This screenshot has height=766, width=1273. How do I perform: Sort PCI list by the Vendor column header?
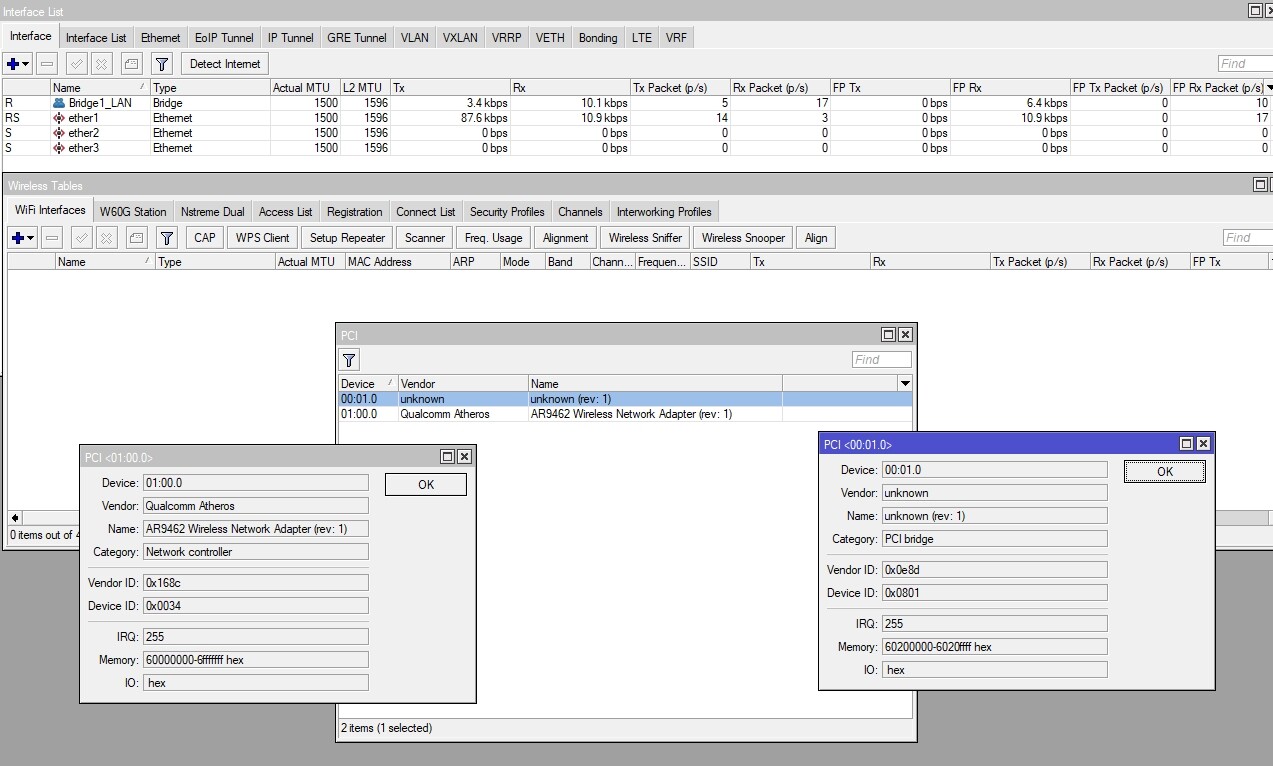[x=462, y=384]
